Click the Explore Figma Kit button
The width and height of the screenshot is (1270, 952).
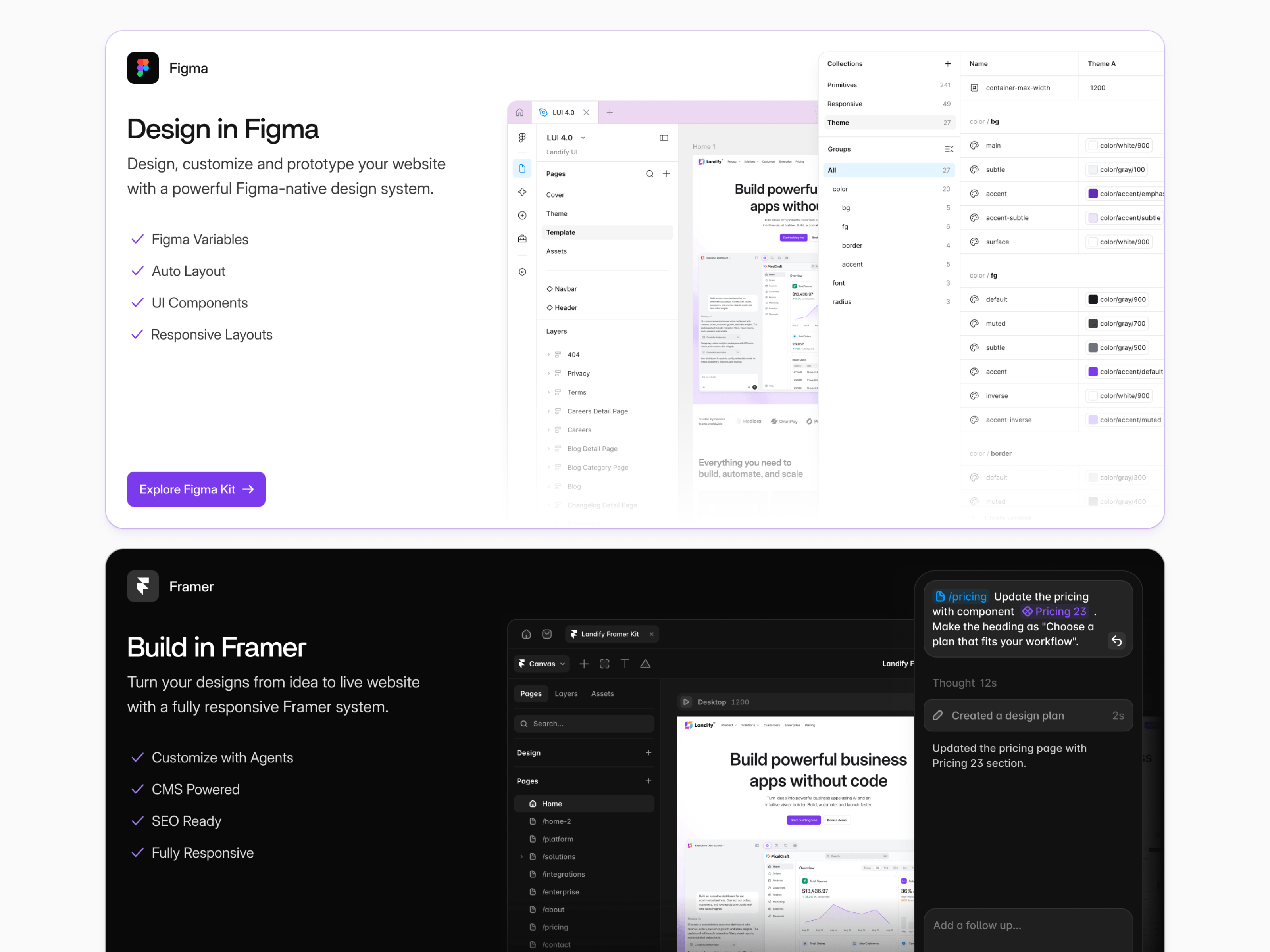click(x=196, y=489)
